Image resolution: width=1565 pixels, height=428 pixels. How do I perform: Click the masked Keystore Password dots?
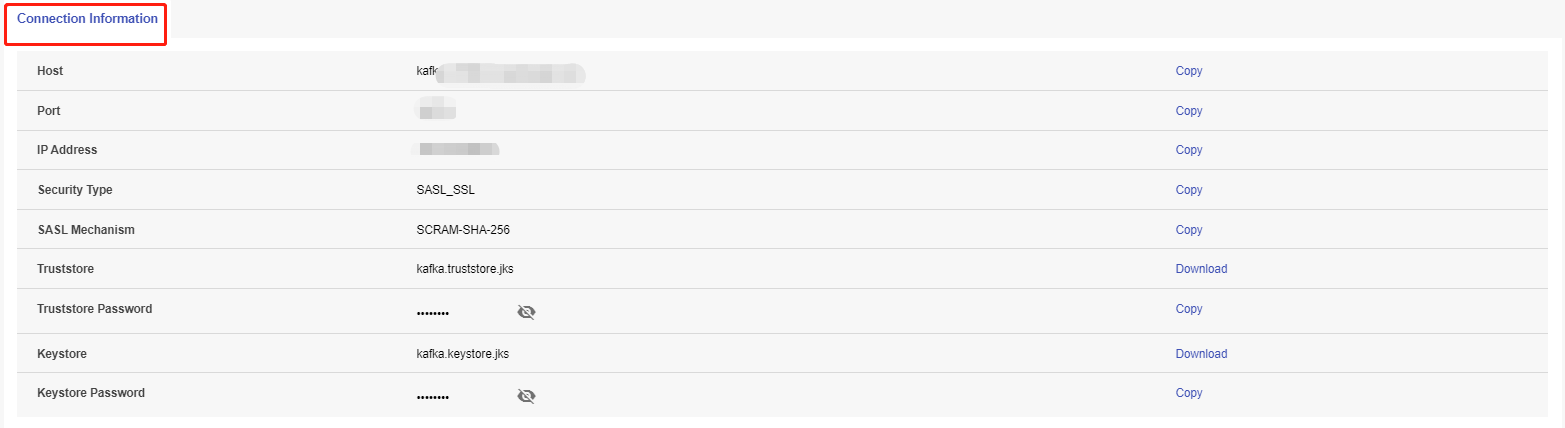point(433,397)
